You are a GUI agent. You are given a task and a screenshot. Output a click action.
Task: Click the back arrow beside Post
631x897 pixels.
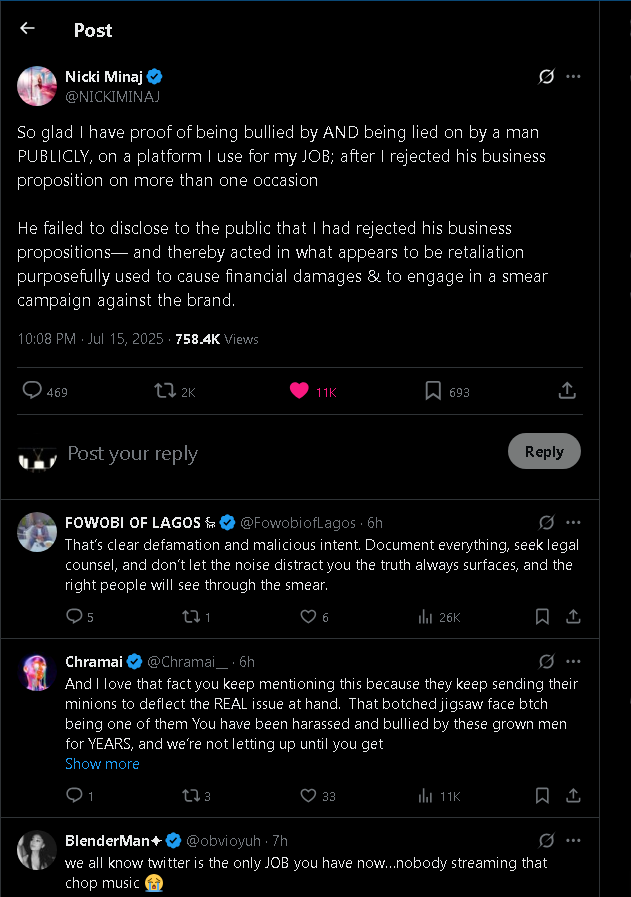point(27,29)
